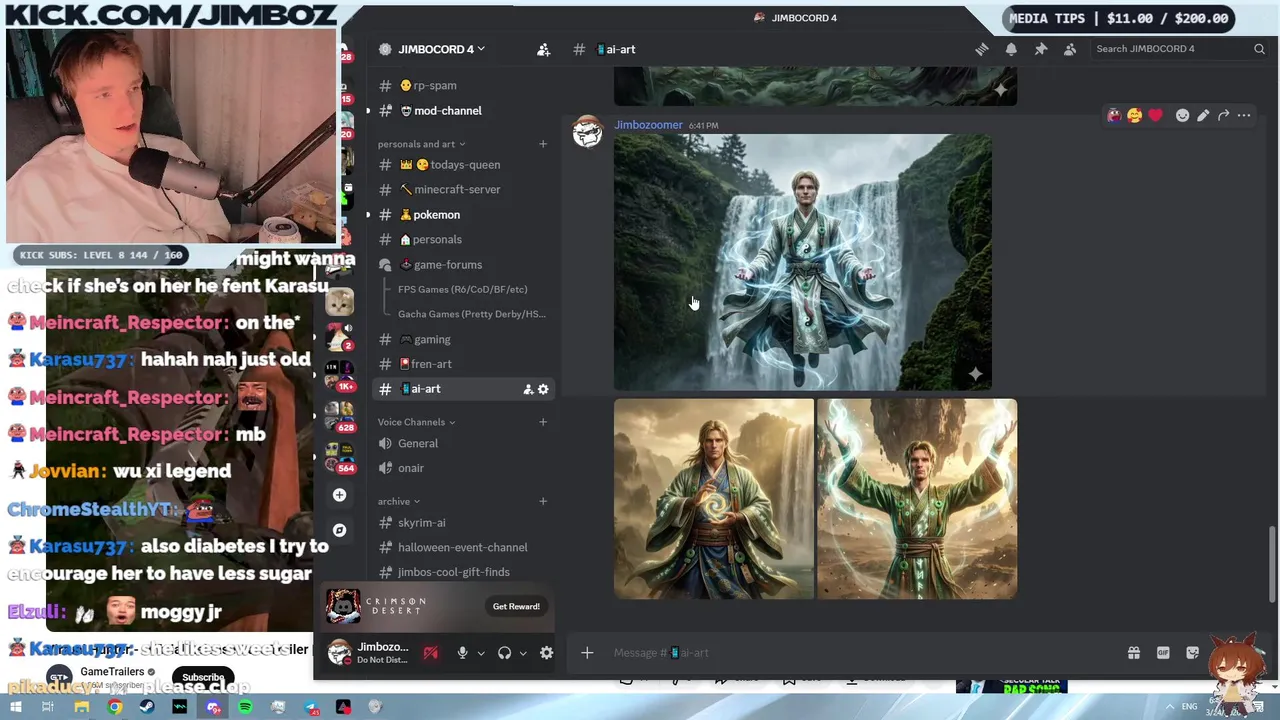The height and width of the screenshot is (720, 1280).
Task: Open the pokemon channel
Action: pos(462,215)
